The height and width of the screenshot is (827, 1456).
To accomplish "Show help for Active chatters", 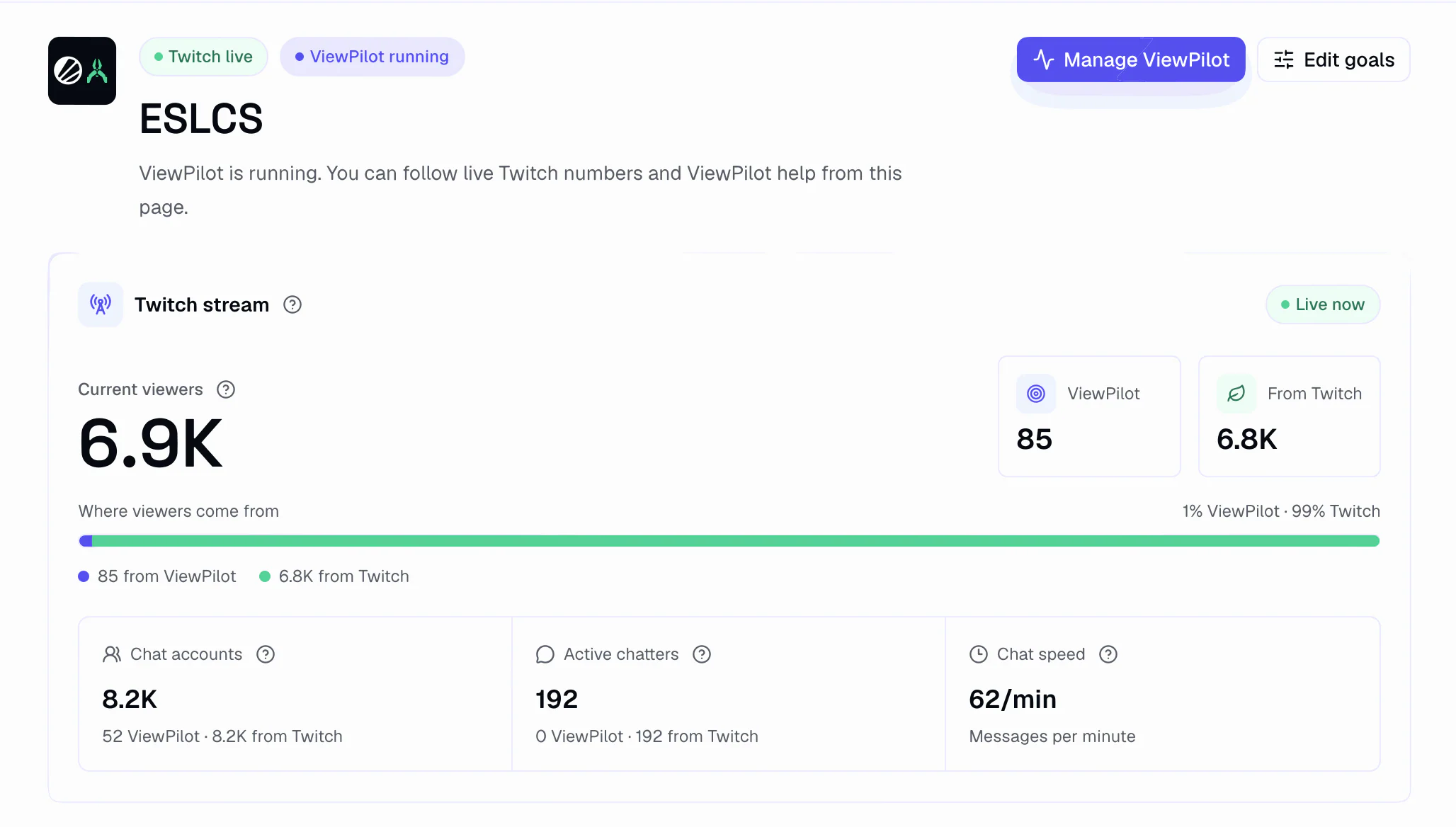I will [702, 654].
